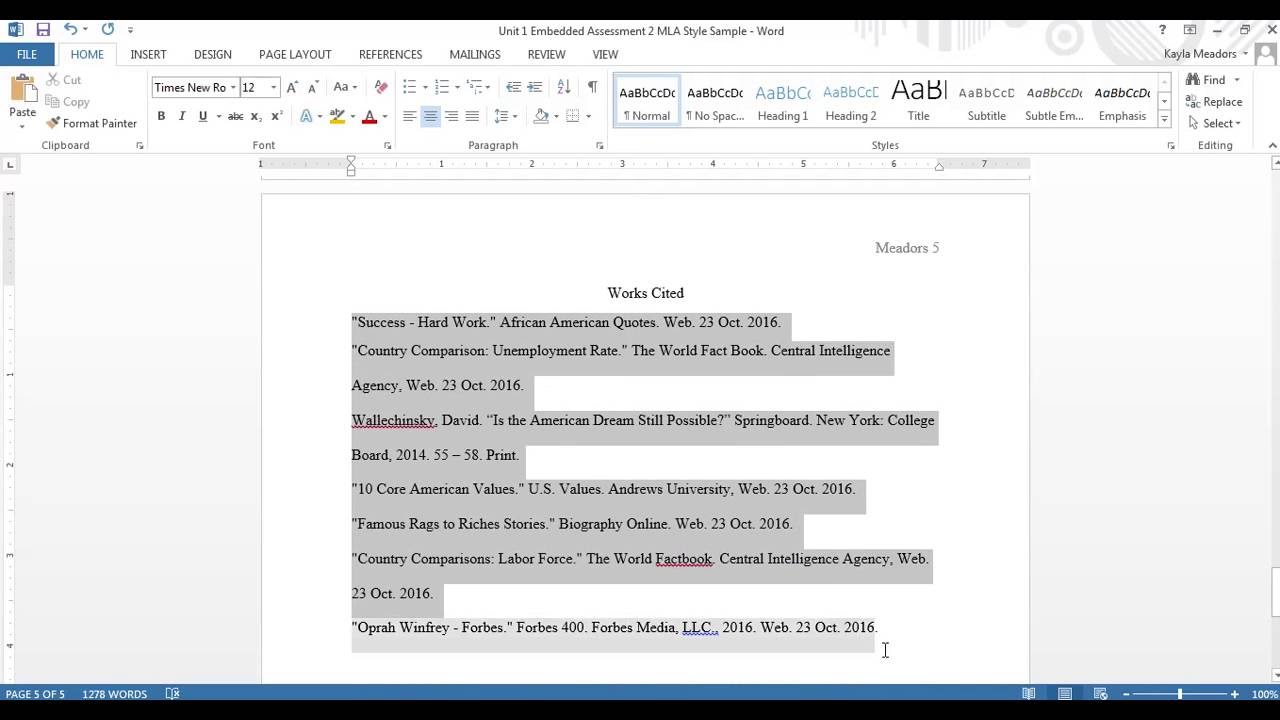Switch to Web Layout view

(1101, 694)
